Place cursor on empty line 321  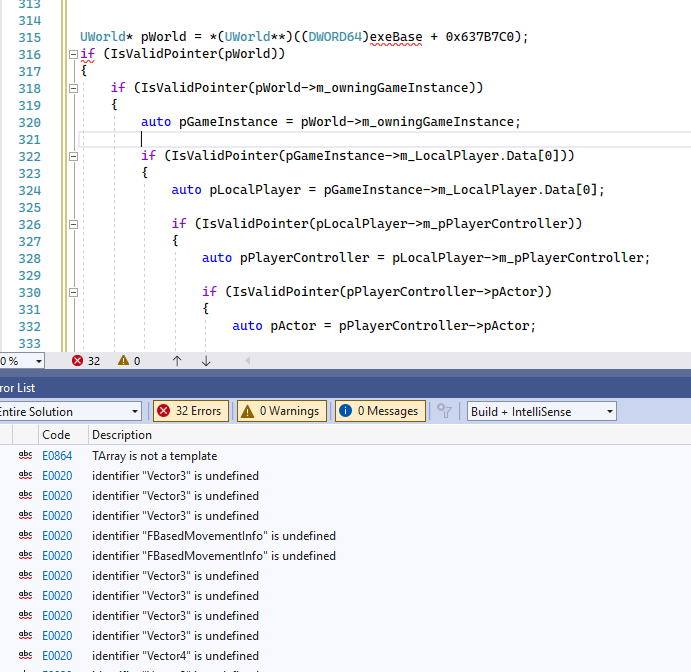point(384,139)
